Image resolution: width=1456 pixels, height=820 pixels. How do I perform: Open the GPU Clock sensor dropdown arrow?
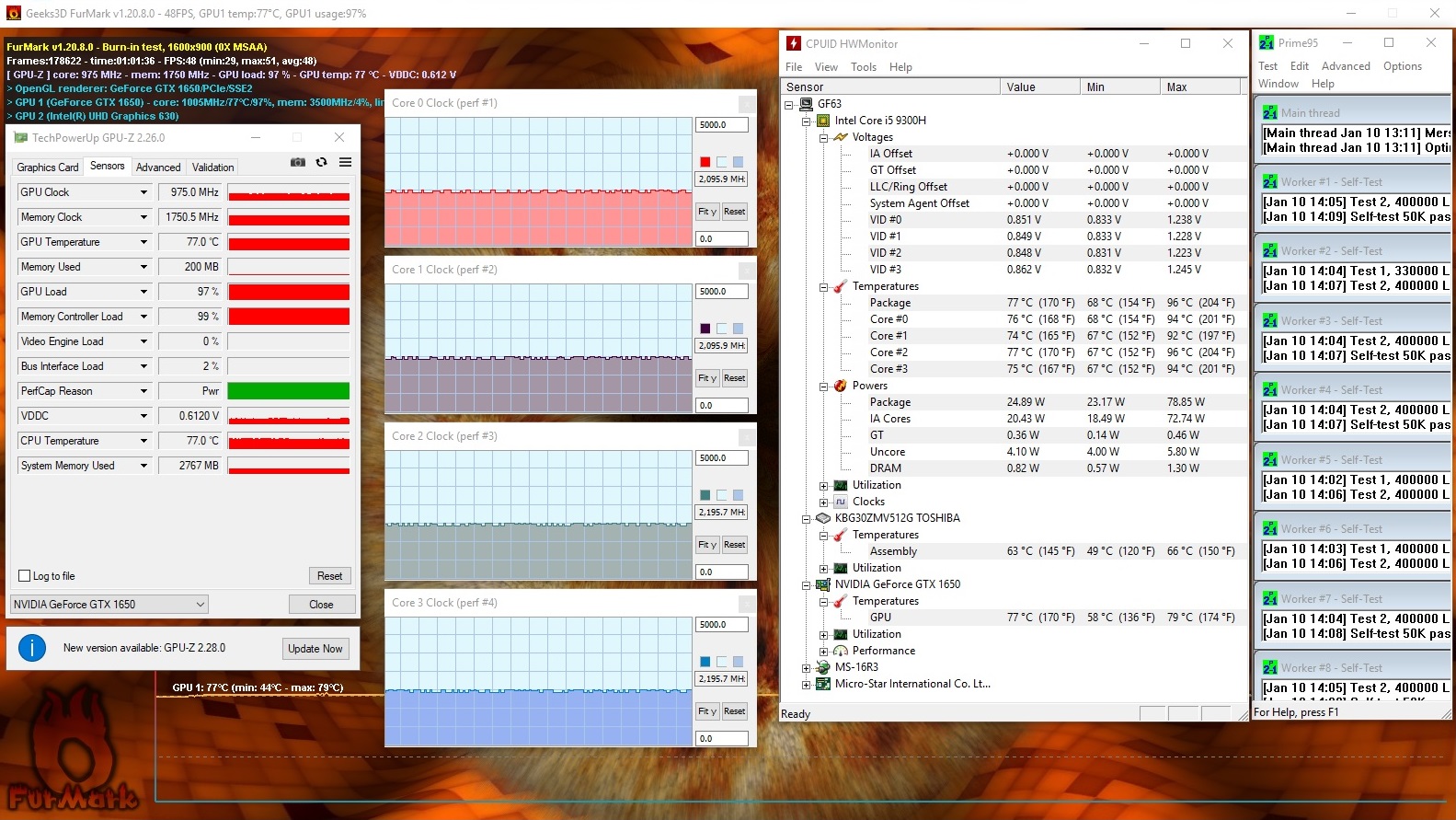[143, 192]
